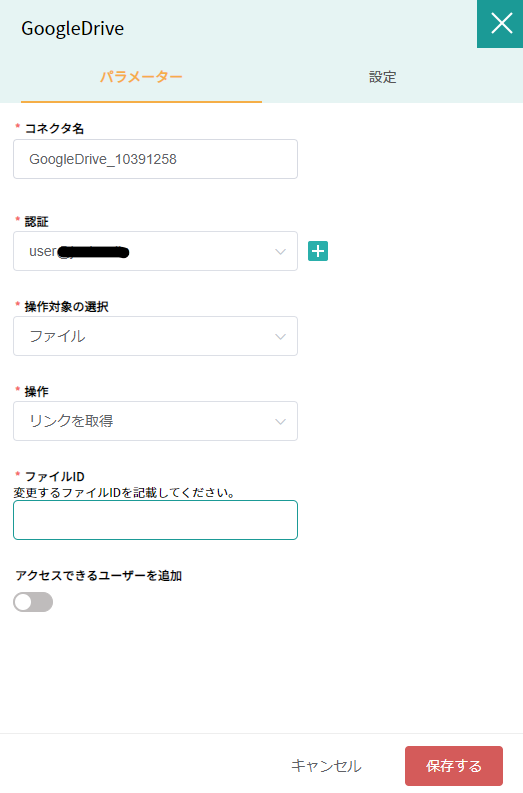
Task: Click the キャンセル button
Action: tap(326, 766)
